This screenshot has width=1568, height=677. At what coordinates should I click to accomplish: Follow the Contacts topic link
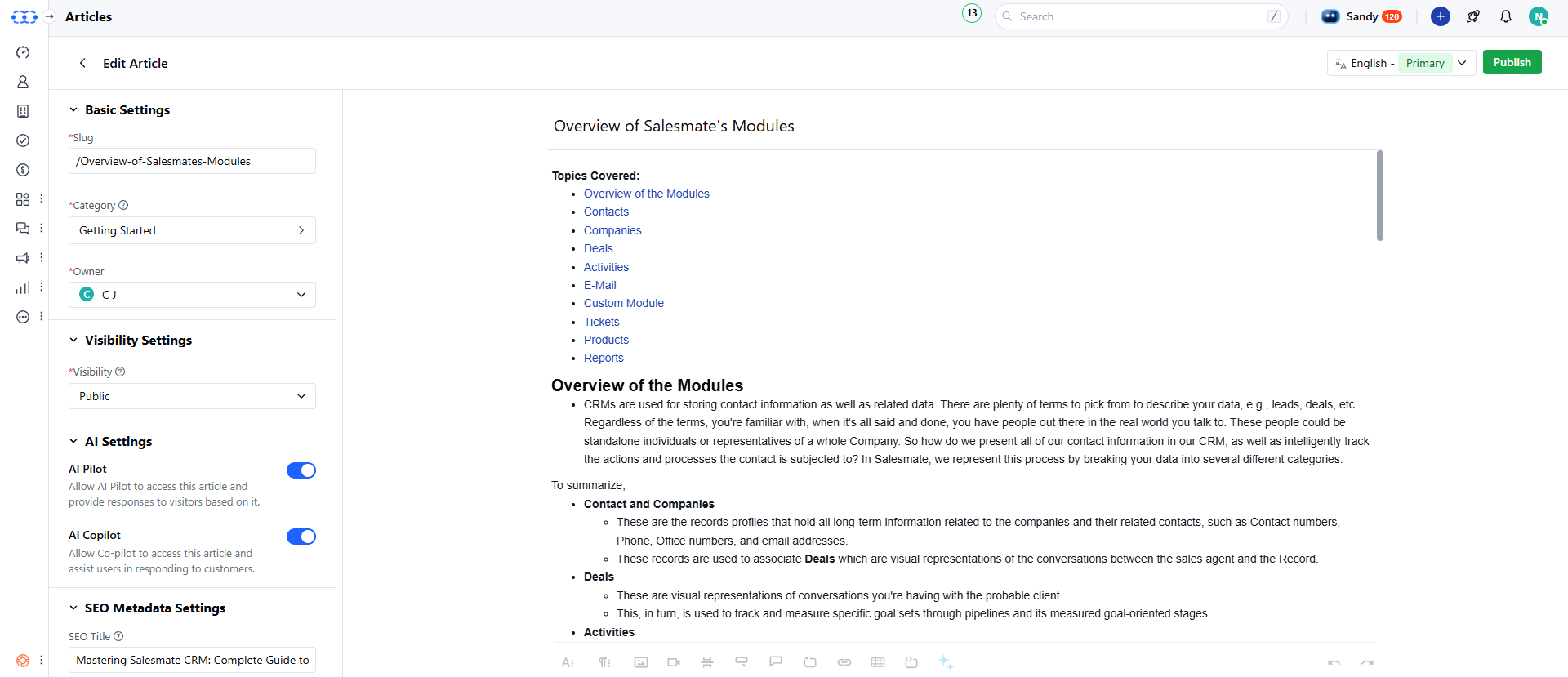[x=606, y=212]
